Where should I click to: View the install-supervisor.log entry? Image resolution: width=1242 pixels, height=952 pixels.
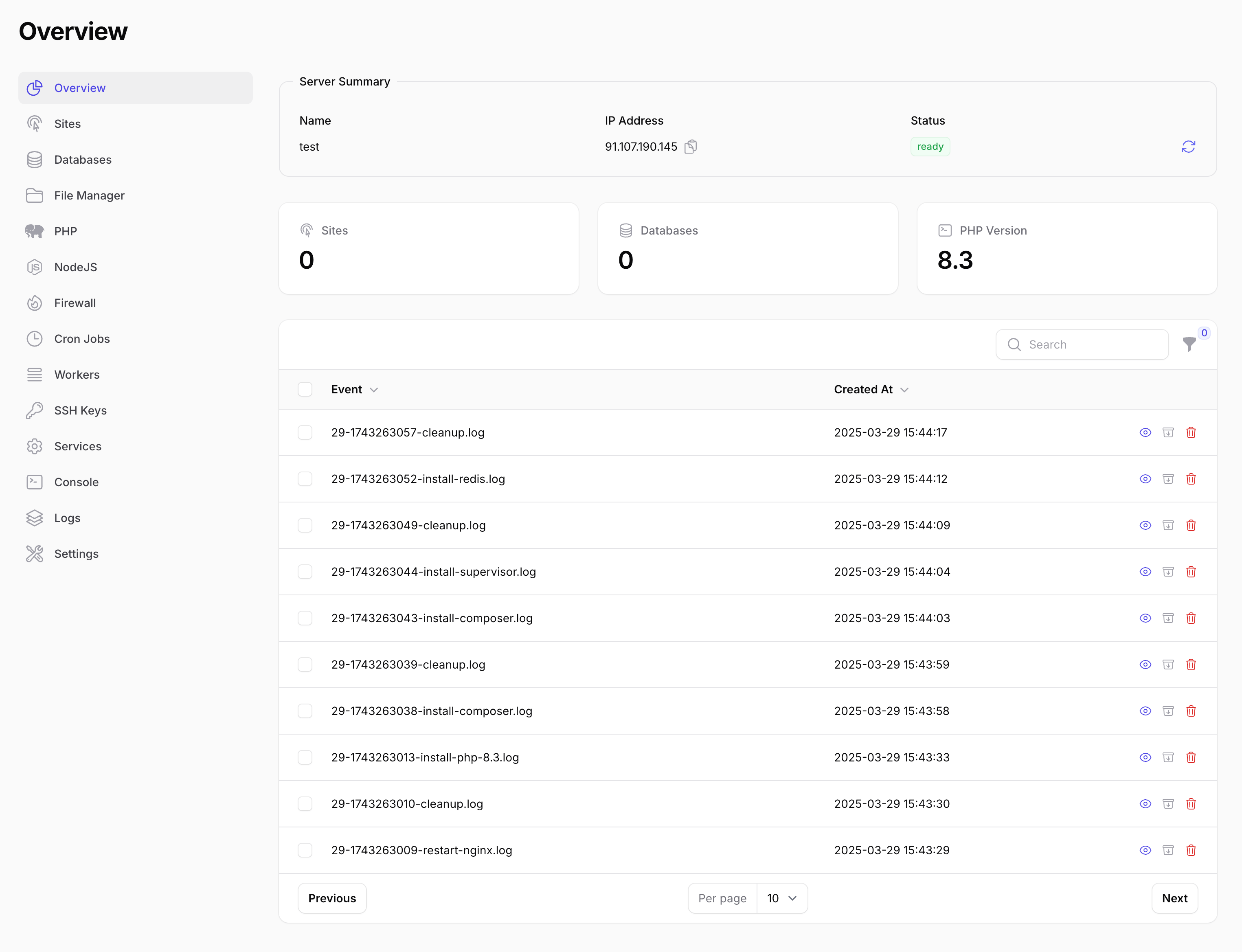point(1145,572)
